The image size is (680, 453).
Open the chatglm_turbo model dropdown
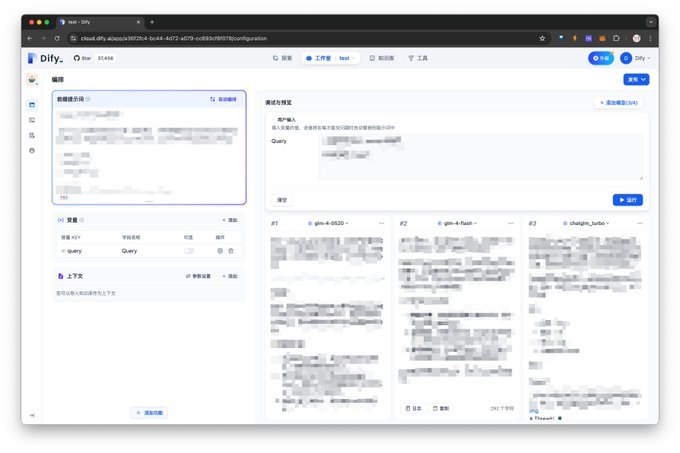[586, 223]
